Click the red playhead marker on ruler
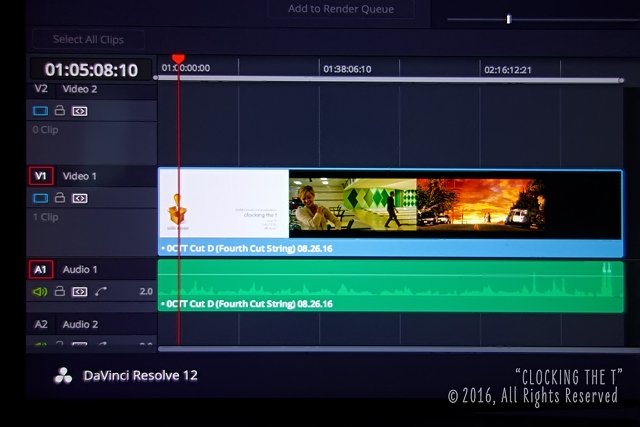 click(x=178, y=60)
